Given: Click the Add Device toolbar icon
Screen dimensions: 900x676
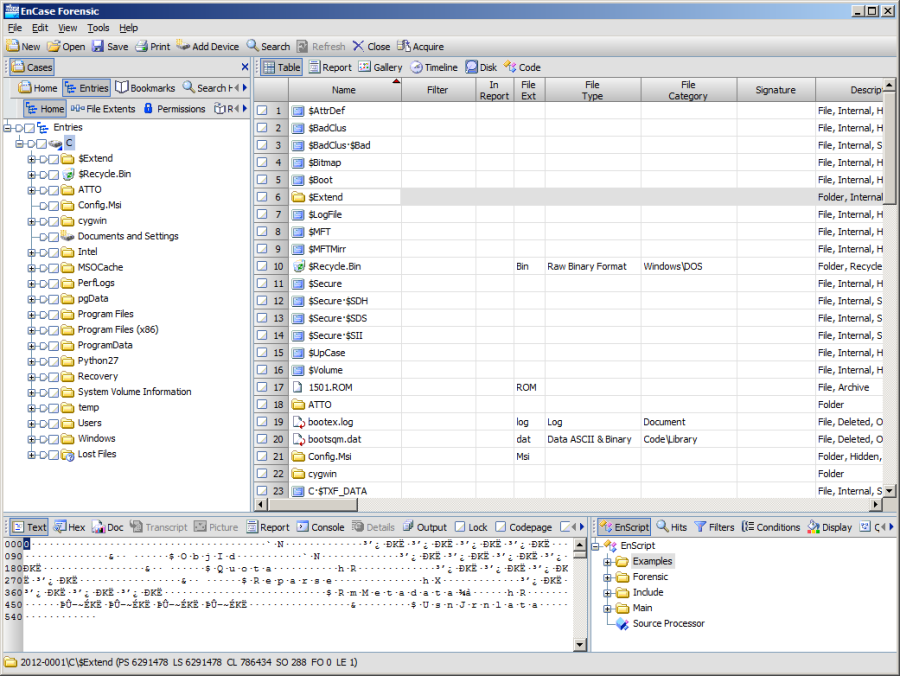Looking at the screenshot, I should click(183, 46).
